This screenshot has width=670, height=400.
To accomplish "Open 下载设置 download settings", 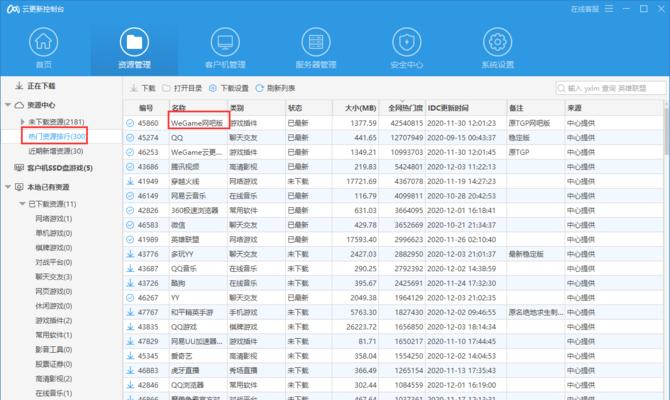I will 229,88.
